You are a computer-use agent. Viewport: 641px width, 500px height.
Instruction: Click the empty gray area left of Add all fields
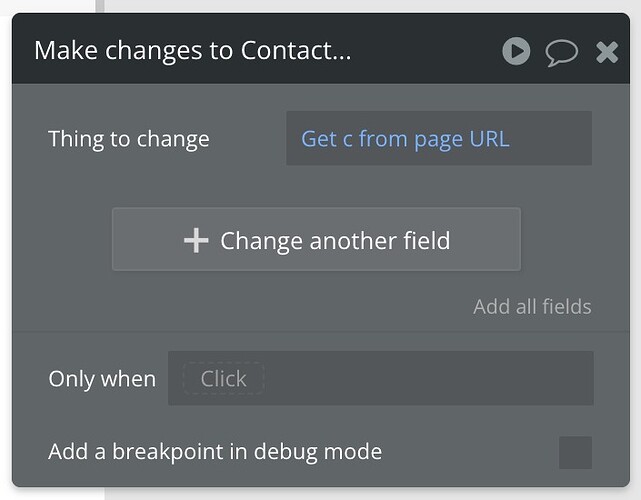[241, 307]
